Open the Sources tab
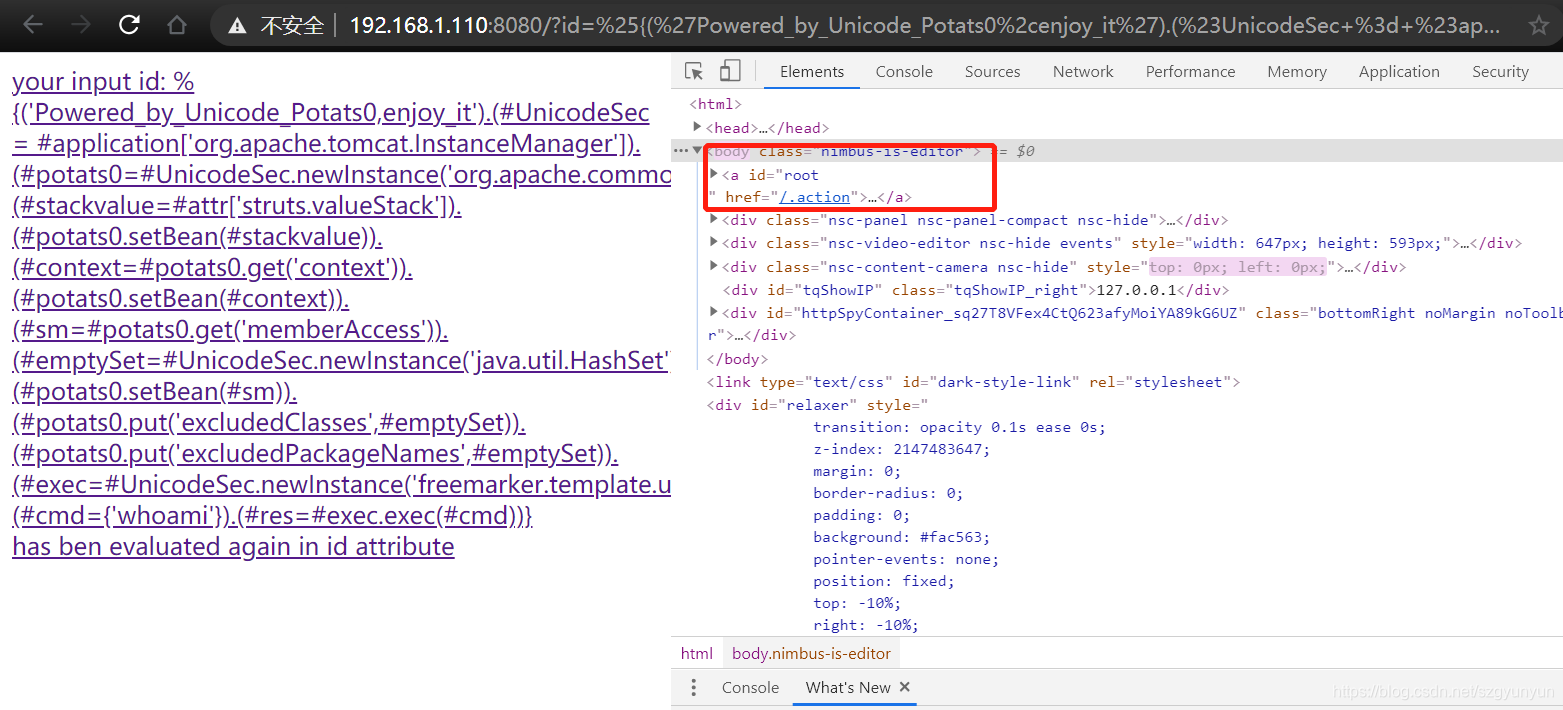 (x=992, y=72)
